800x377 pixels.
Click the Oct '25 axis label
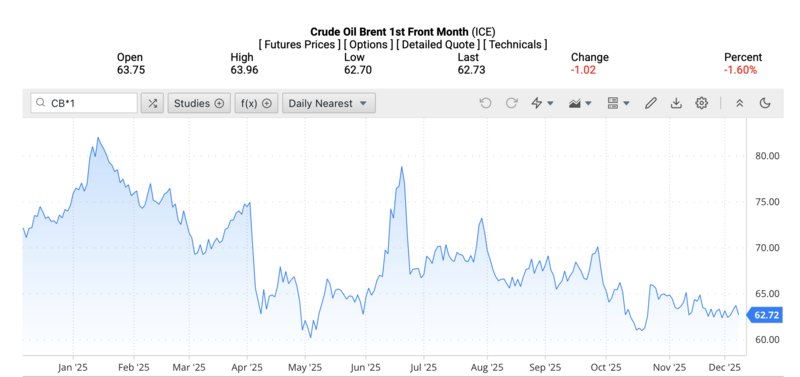[606, 367]
